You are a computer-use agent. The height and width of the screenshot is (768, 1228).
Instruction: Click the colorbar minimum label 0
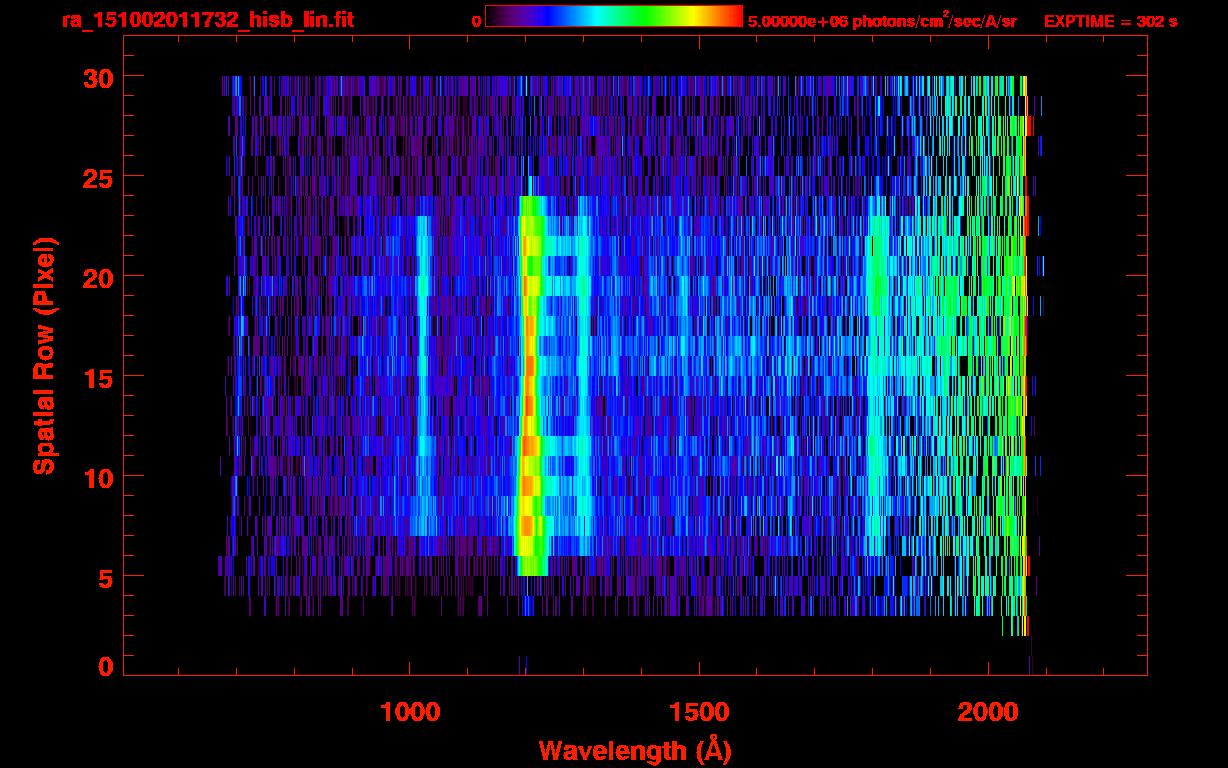(477, 21)
